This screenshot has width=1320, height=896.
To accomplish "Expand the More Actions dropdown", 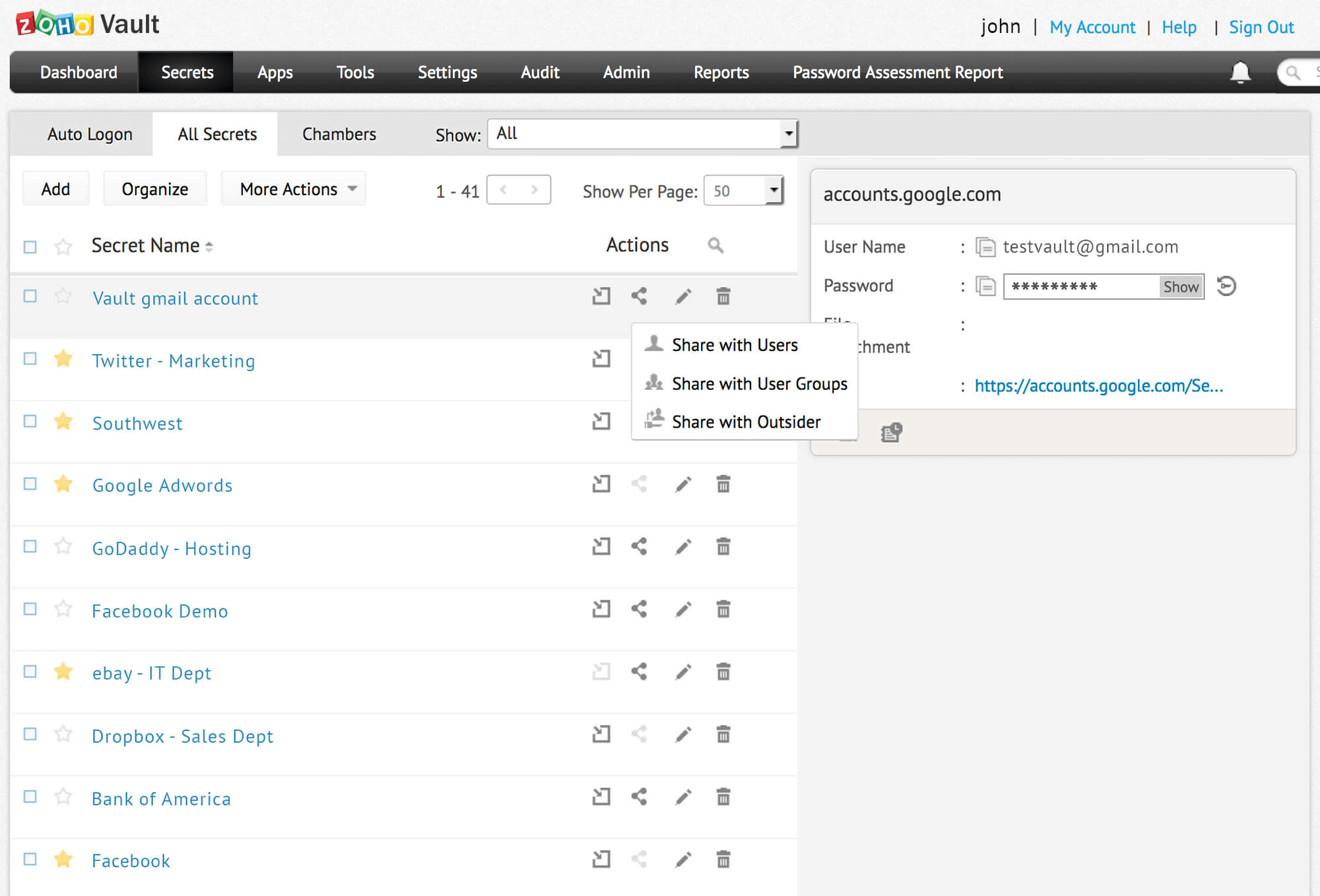I will 293,189.
